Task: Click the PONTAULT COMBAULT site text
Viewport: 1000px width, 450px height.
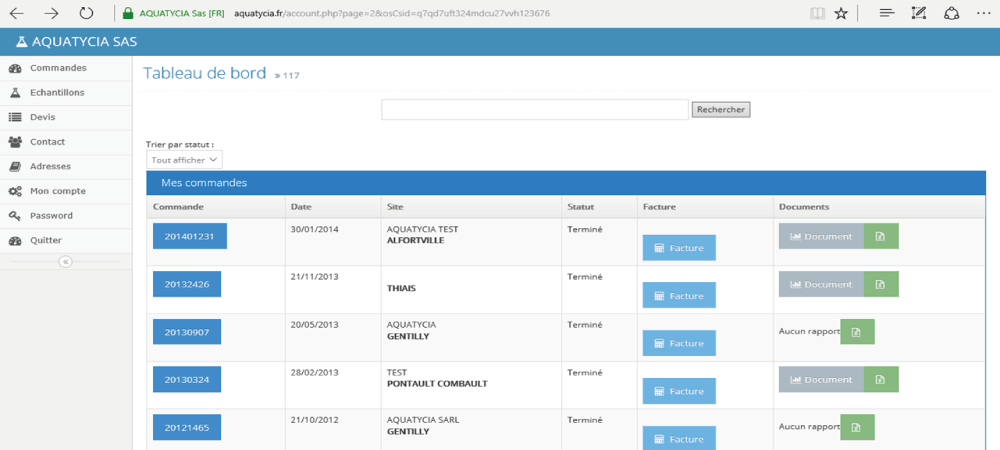Action: [x=437, y=384]
